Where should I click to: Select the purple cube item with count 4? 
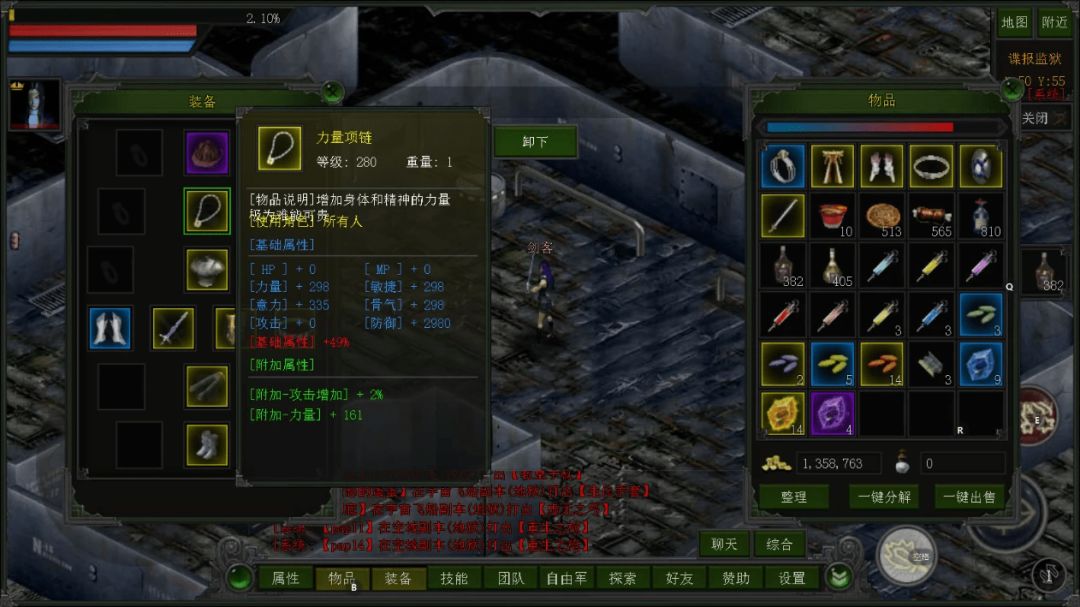click(x=833, y=414)
